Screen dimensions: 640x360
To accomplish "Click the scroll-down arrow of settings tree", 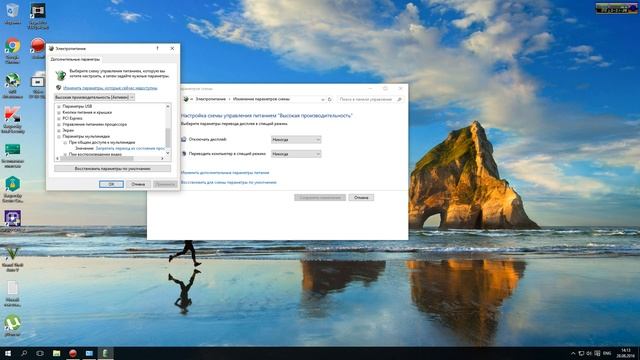I will pyautogui.click(x=168, y=153).
